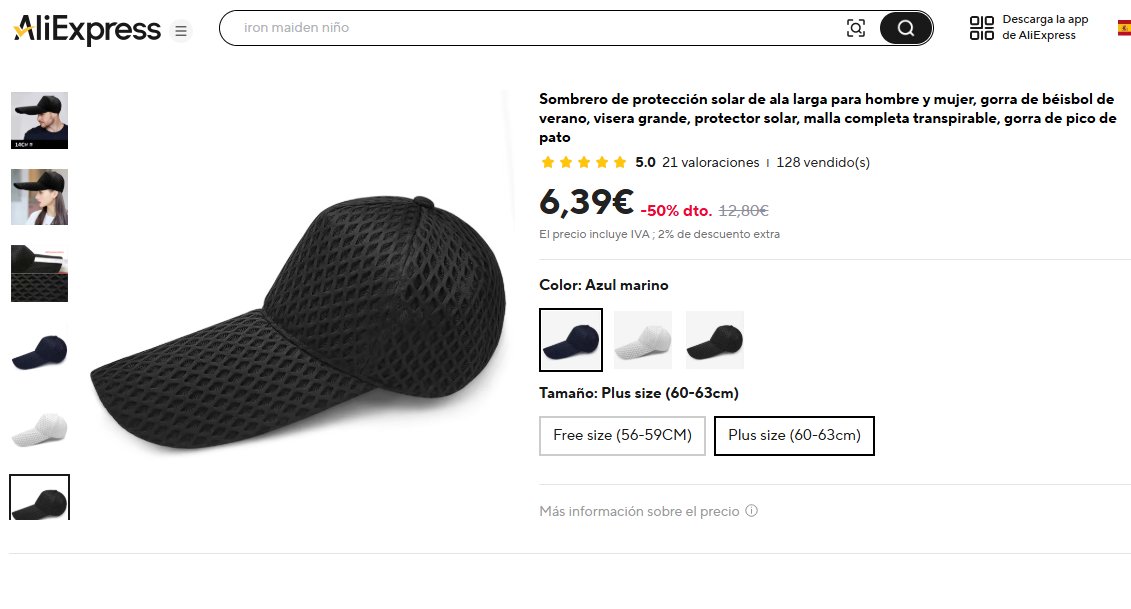Open Spain flag language selector
The height and width of the screenshot is (609, 1131).
[x=1124, y=28]
